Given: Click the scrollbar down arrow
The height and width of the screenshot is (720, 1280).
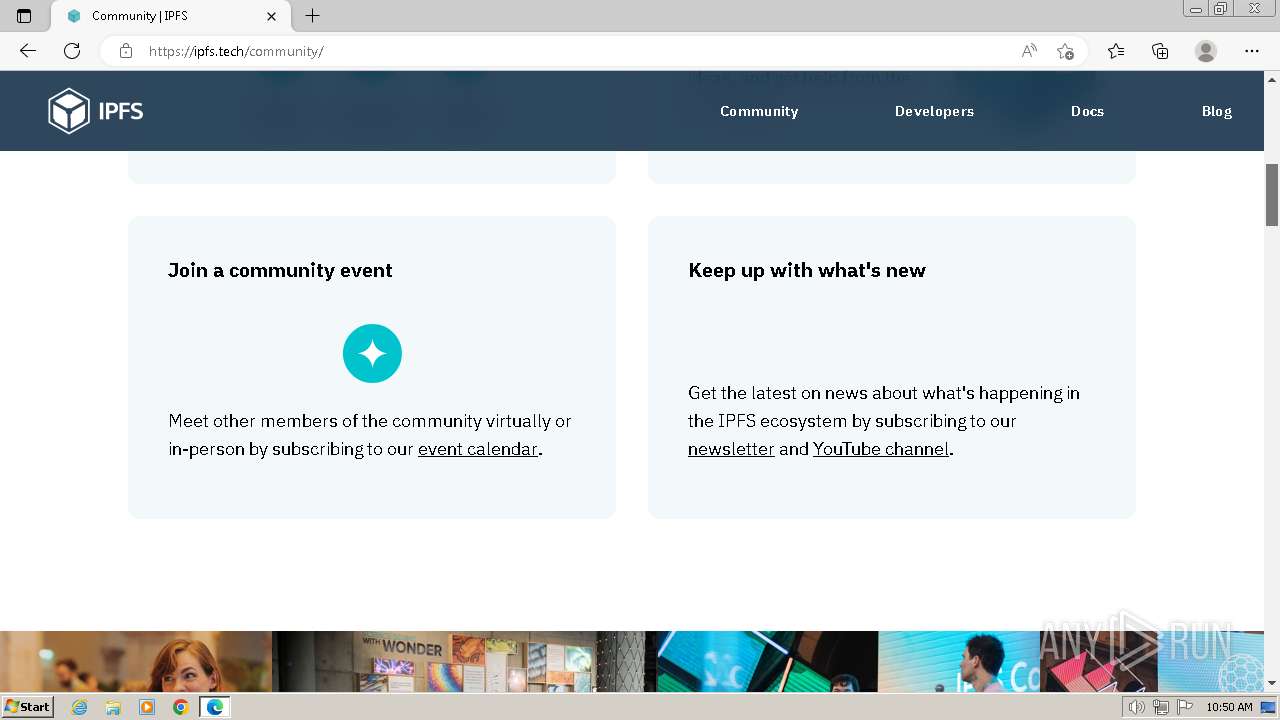Looking at the screenshot, I should point(1272,683).
